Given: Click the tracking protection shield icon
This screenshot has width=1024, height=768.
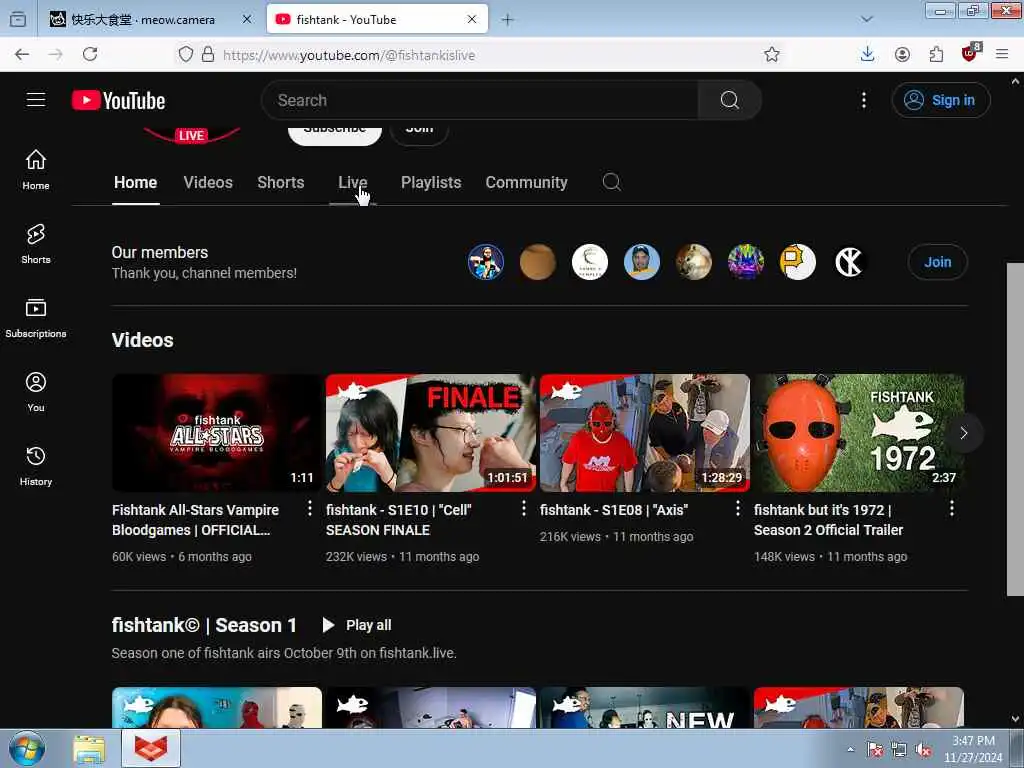Looking at the screenshot, I should 186,54.
